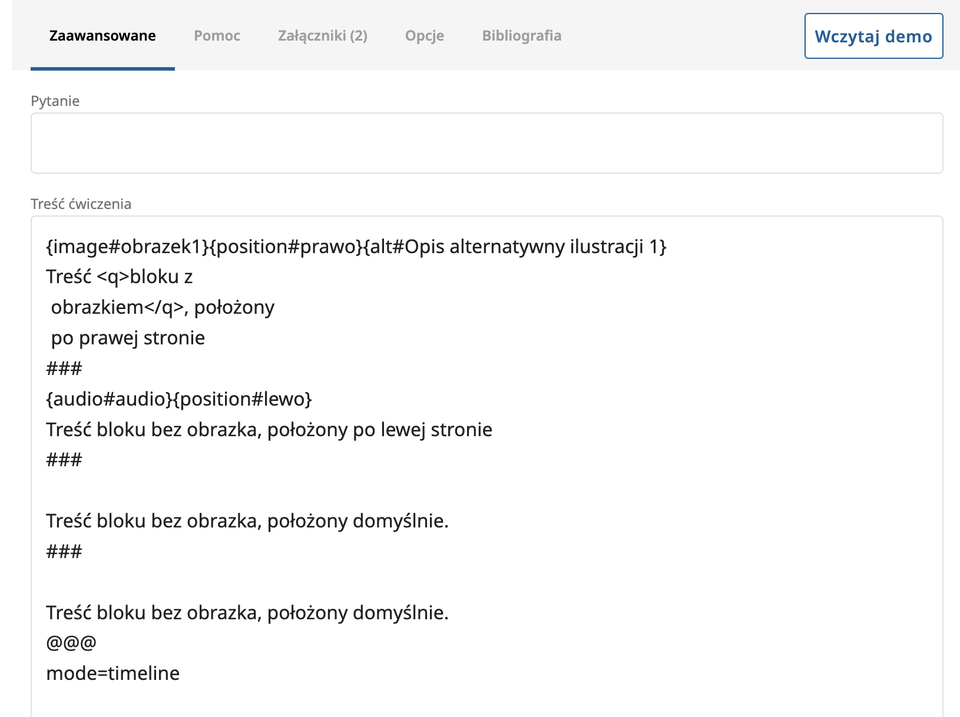Click the line ending 'po lewej stronie'
Screen dimensions: 960x717
(x=269, y=430)
